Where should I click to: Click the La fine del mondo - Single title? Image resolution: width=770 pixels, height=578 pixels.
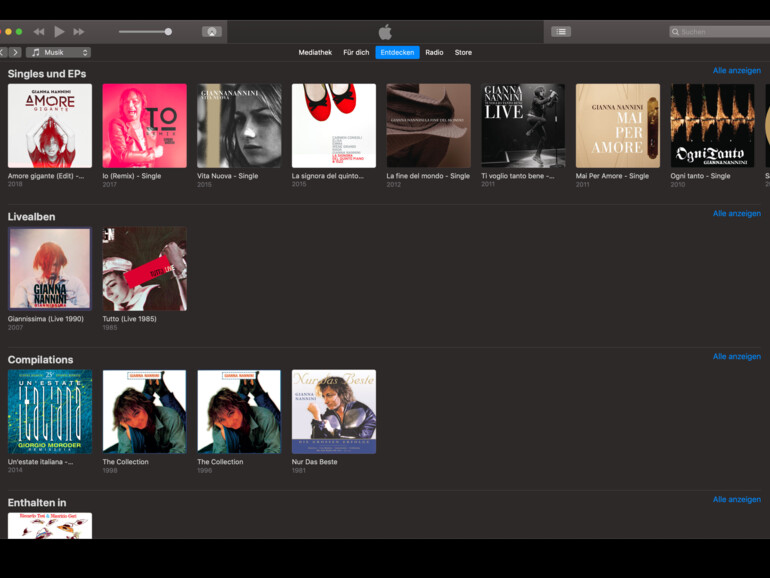[428, 176]
